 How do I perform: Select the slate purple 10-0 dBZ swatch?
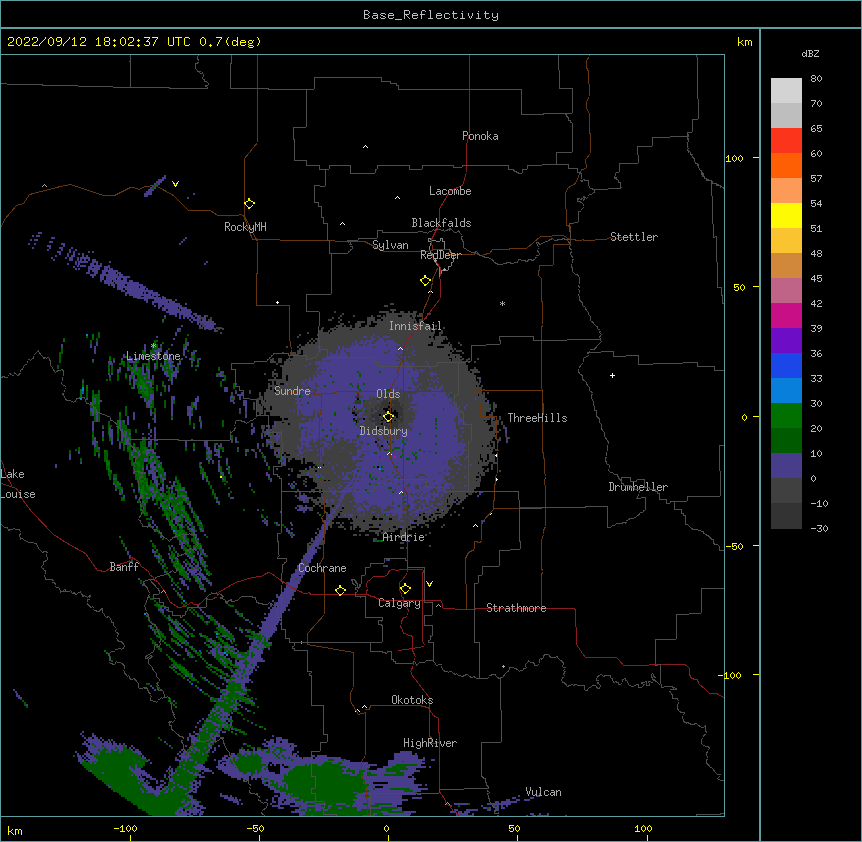[786, 466]
